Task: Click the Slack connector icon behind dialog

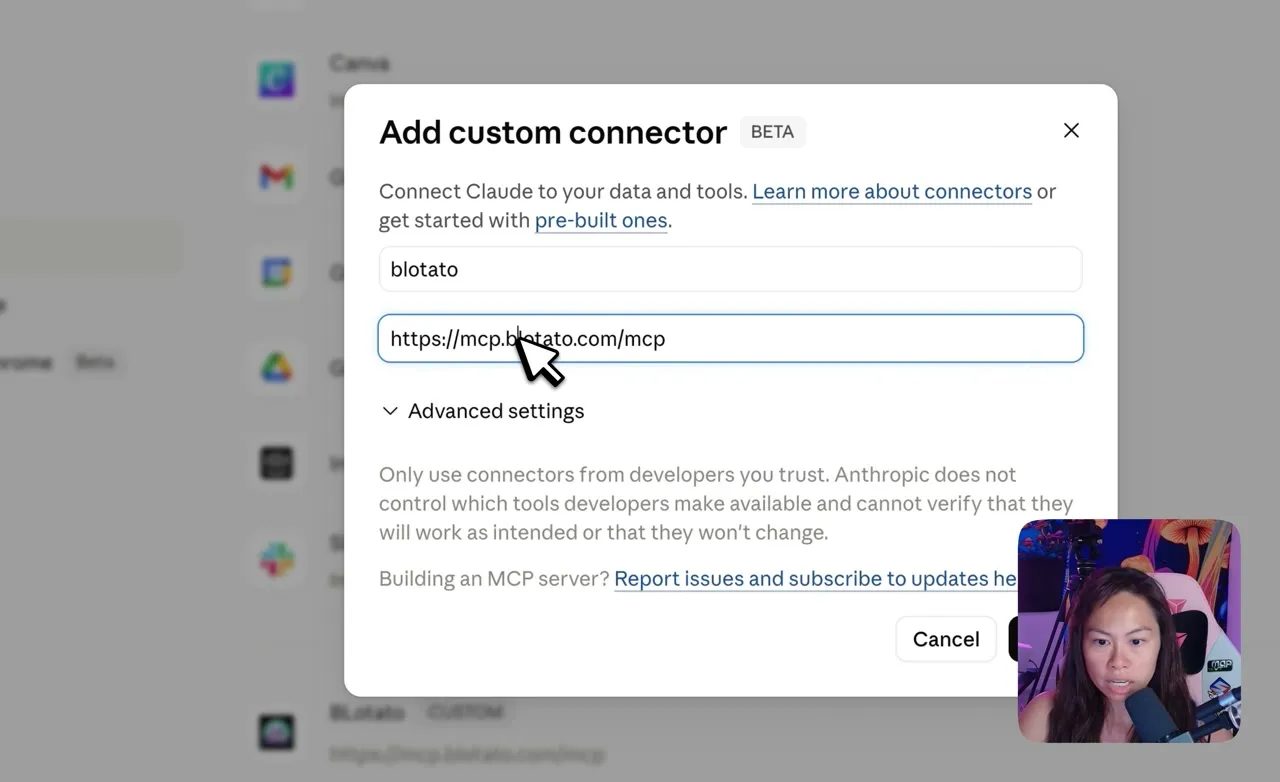Action: click(x=276, y=560)
